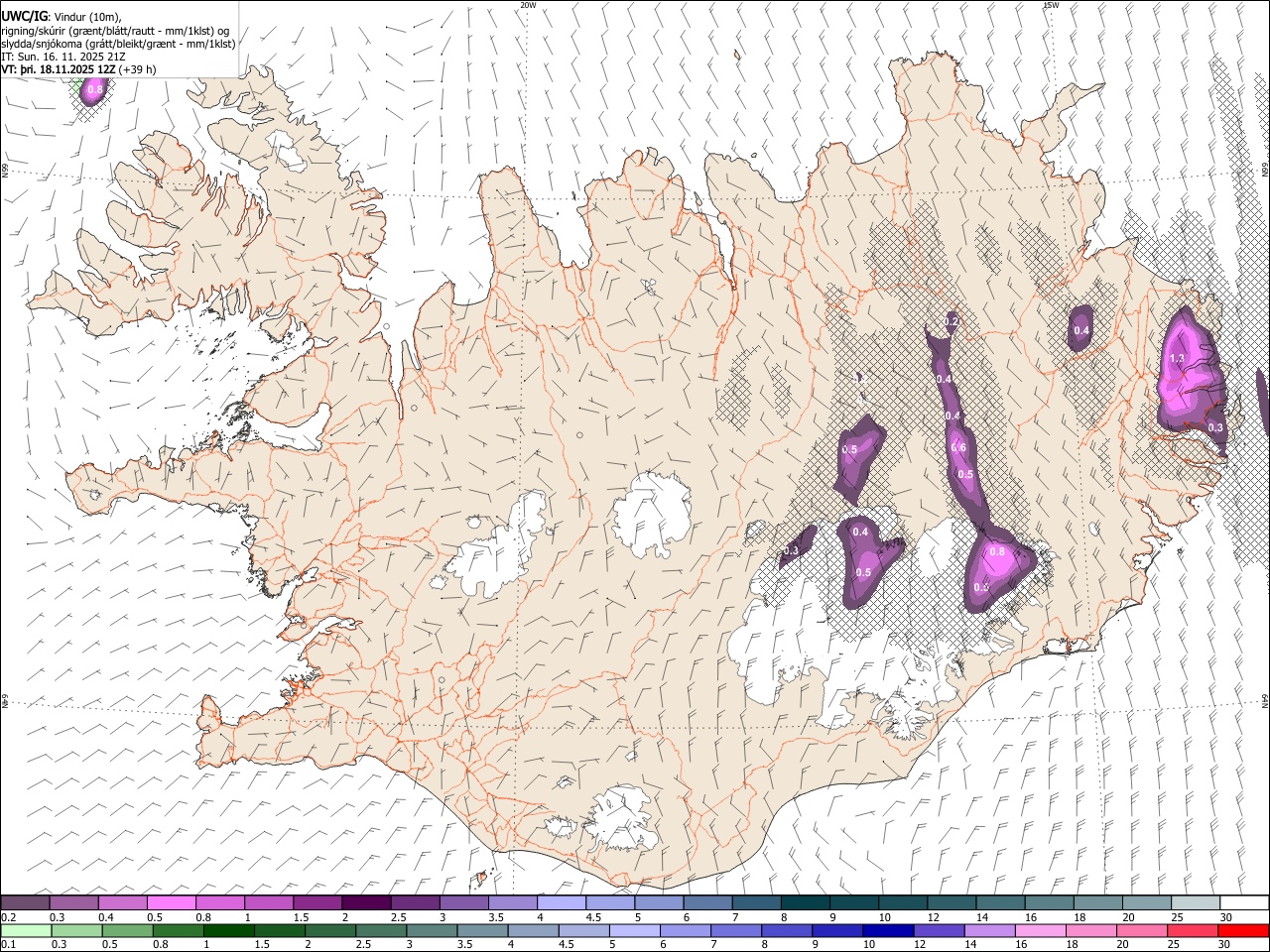The width and height of the screenshot is (1270, 952).
Task: Pick the purple 12 swatch in the bottom legend row
Action: [x=939, y=930]
